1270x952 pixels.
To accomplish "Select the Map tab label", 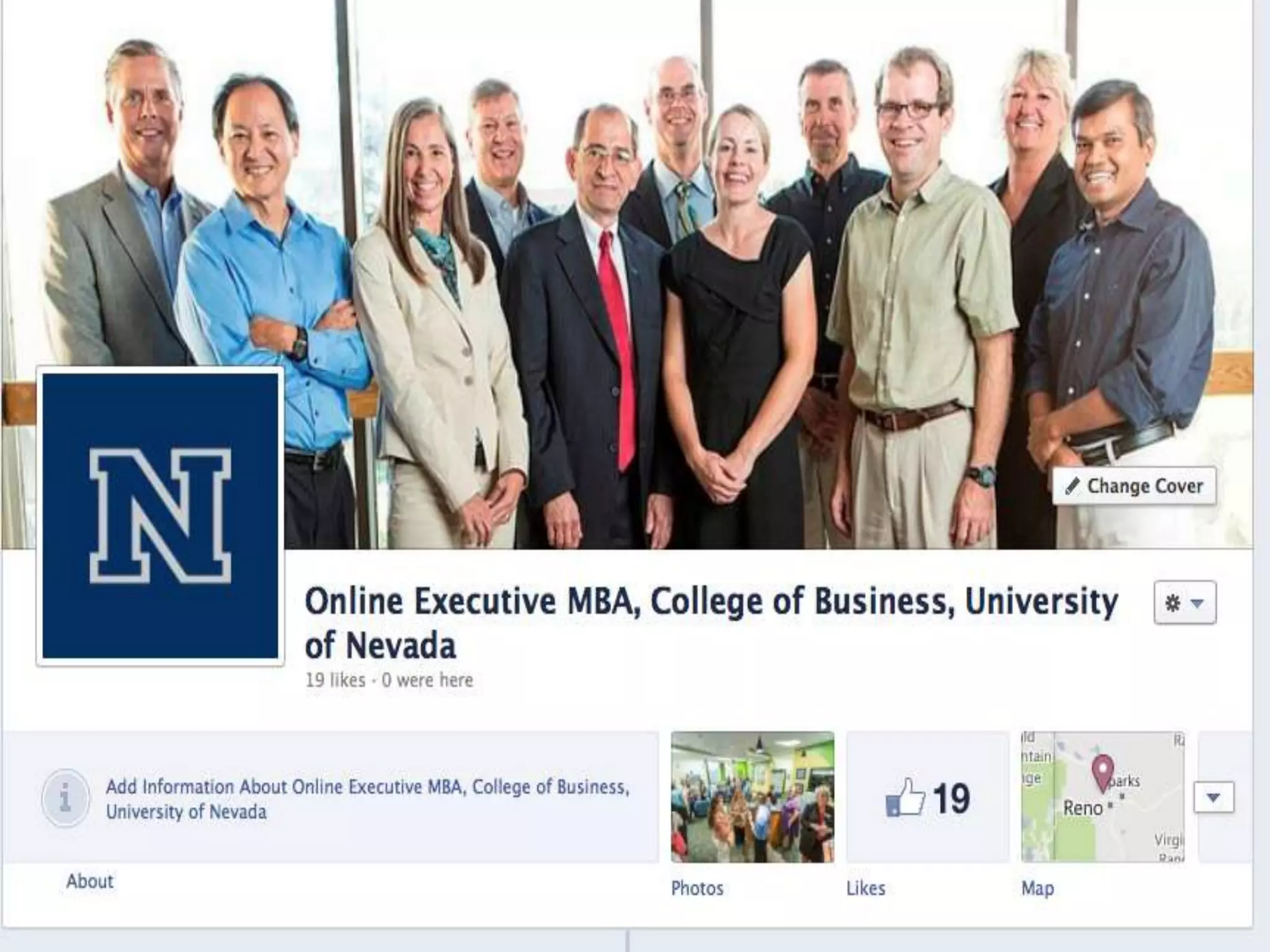I will (x=1037, y=888).
